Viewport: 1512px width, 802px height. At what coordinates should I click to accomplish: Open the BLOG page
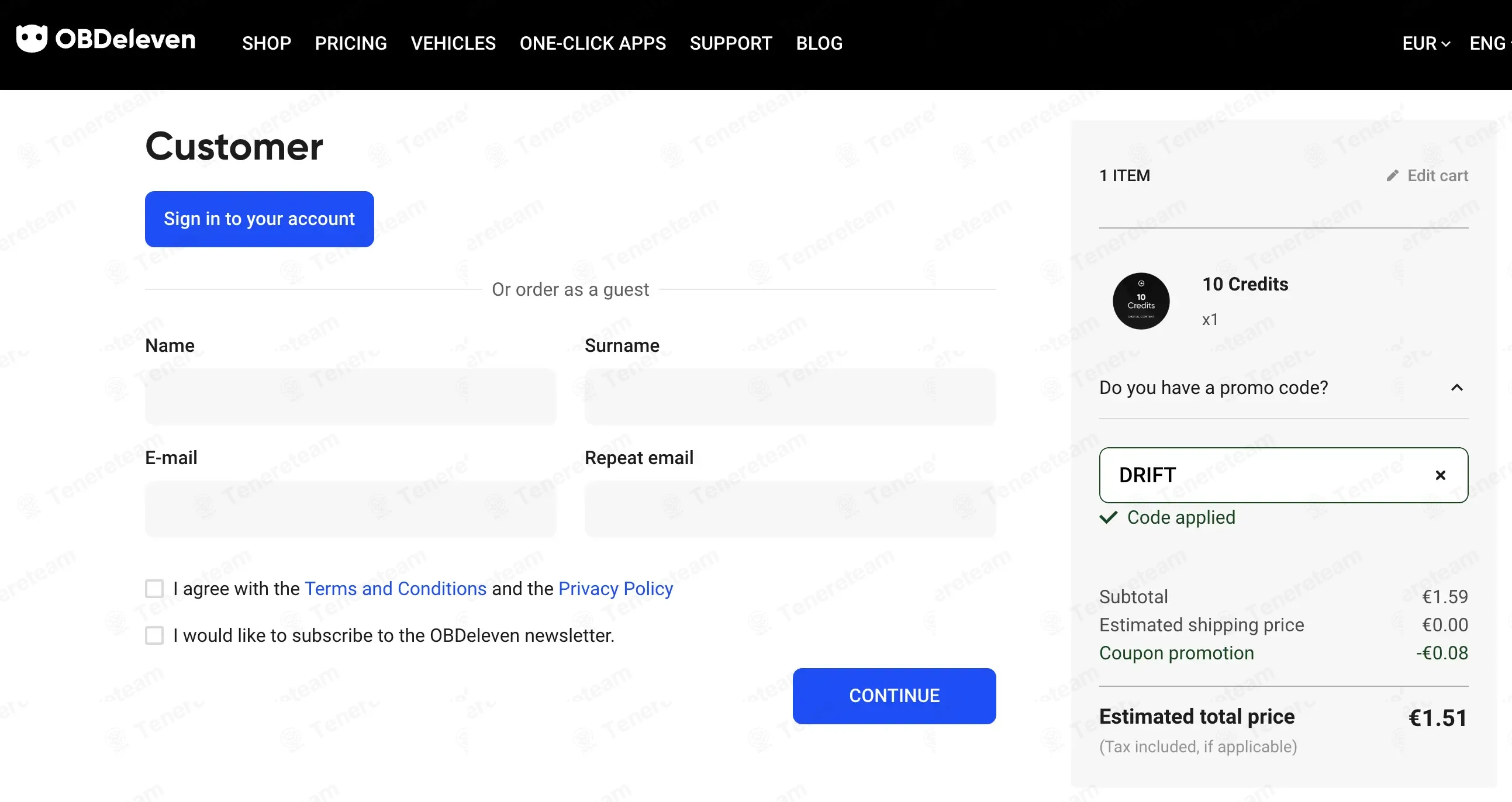tap(819, 43)
